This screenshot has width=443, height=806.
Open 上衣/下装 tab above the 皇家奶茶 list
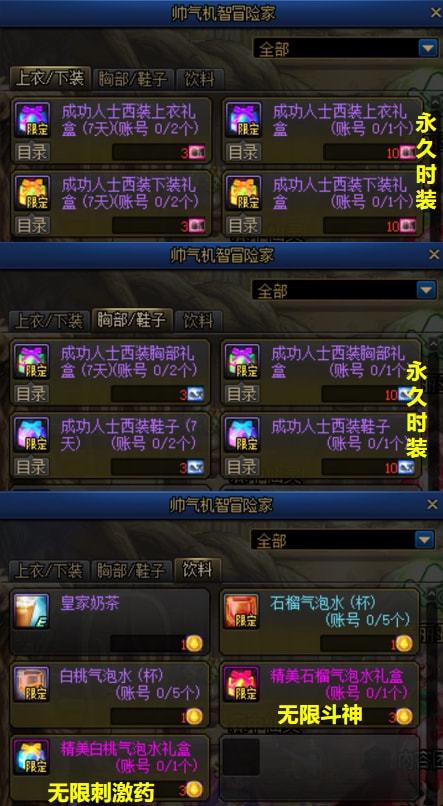pyautogui.click(x=49, y=570)
